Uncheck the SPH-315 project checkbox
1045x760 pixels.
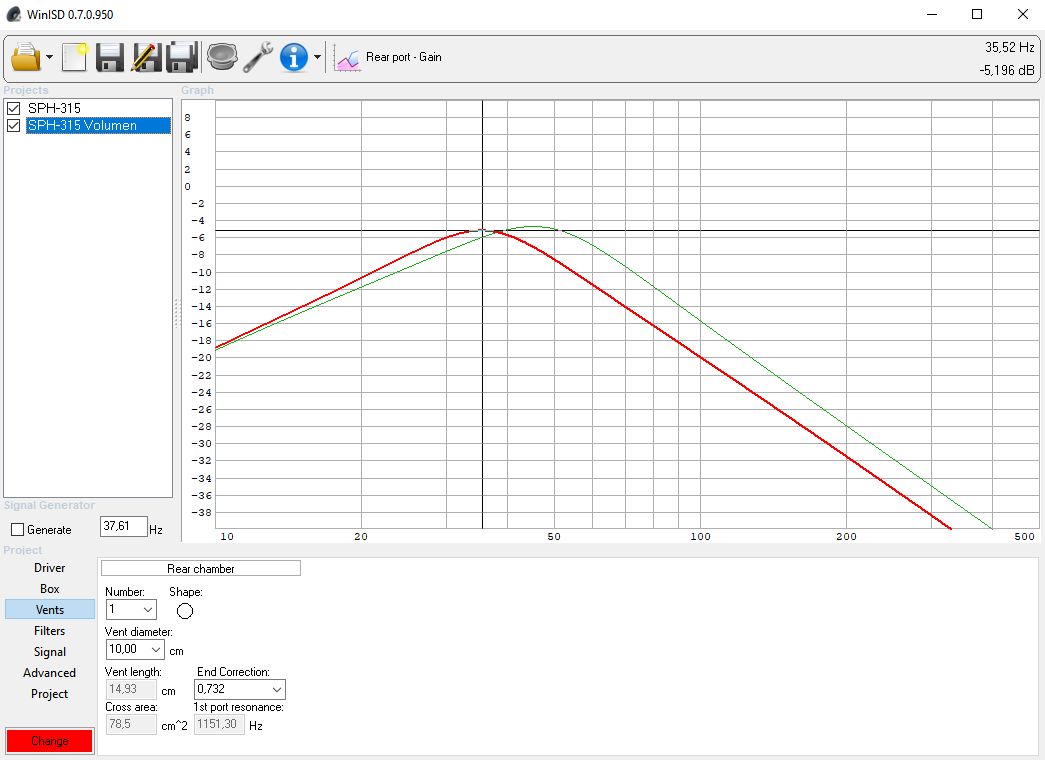pyautogui.click(x=14, y=108)
